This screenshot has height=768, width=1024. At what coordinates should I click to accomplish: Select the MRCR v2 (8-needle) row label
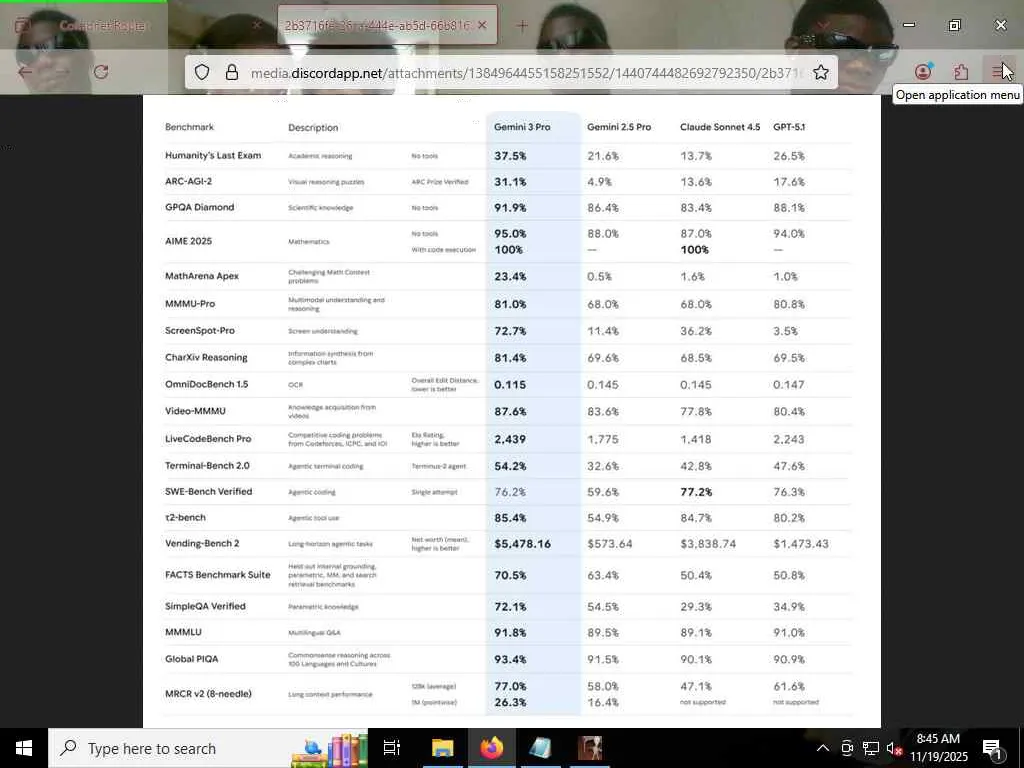[x=208, y=694]
